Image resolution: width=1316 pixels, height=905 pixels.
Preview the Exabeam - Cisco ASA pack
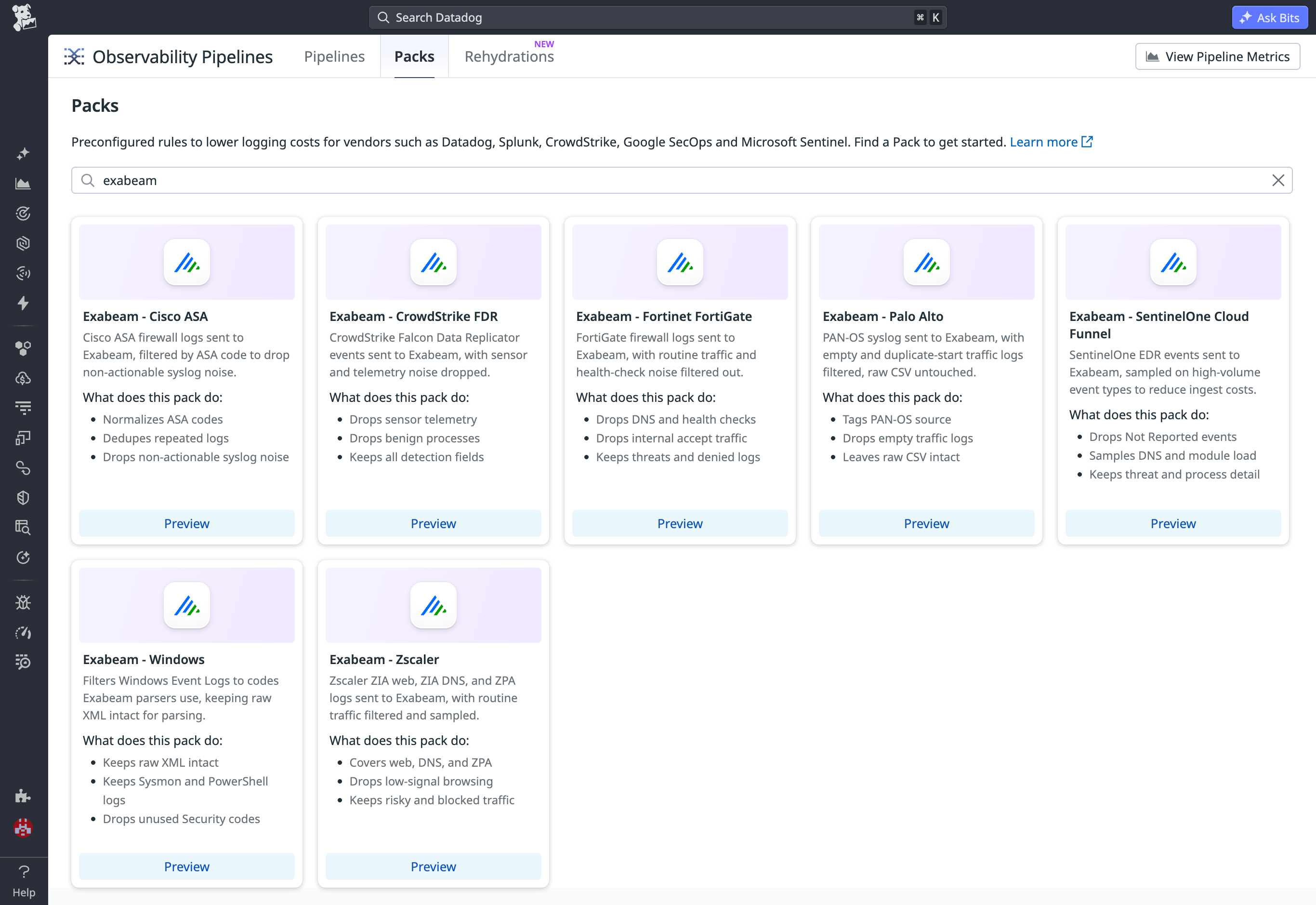click(186, 523)
